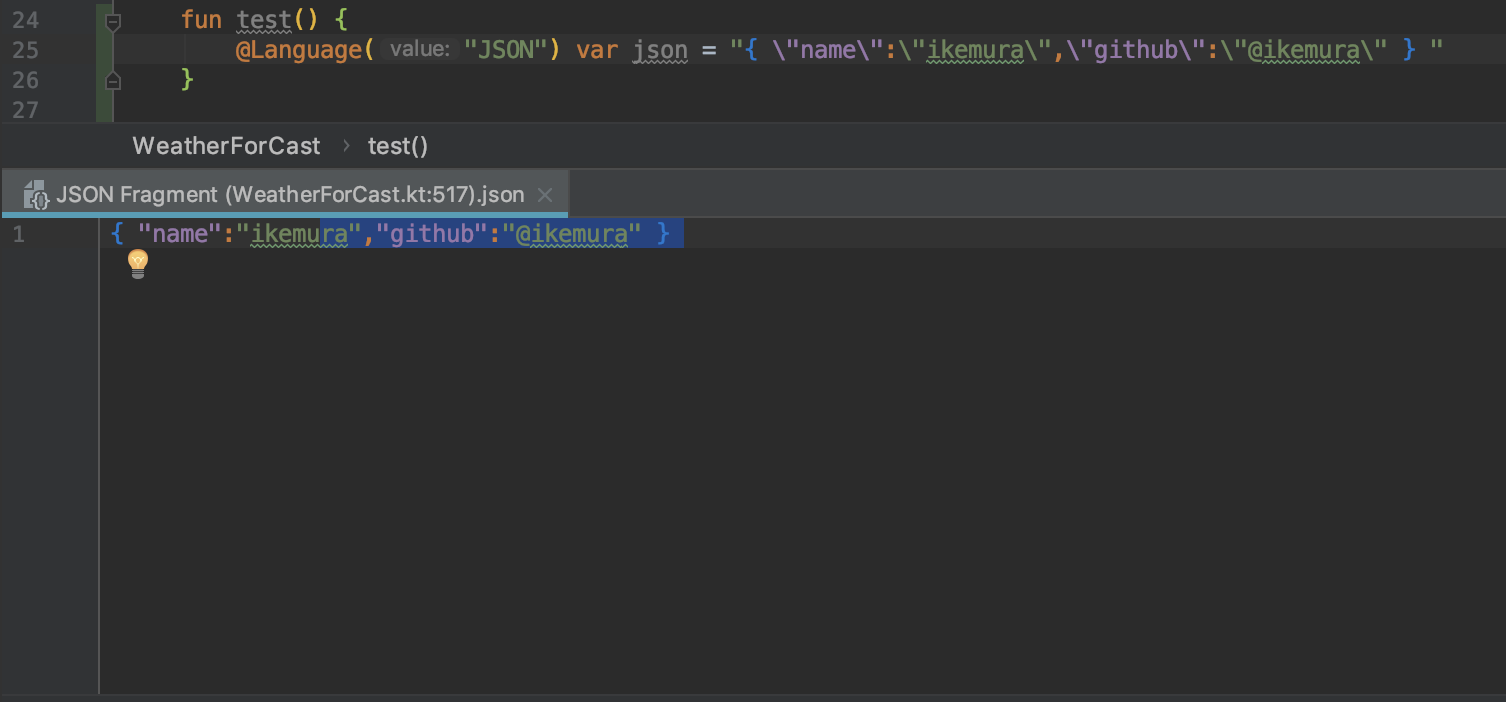The width and height of the screenshot is (1506, 702).
Task: Click the yellow lightbulb intention icon
Action: [138, 264]
